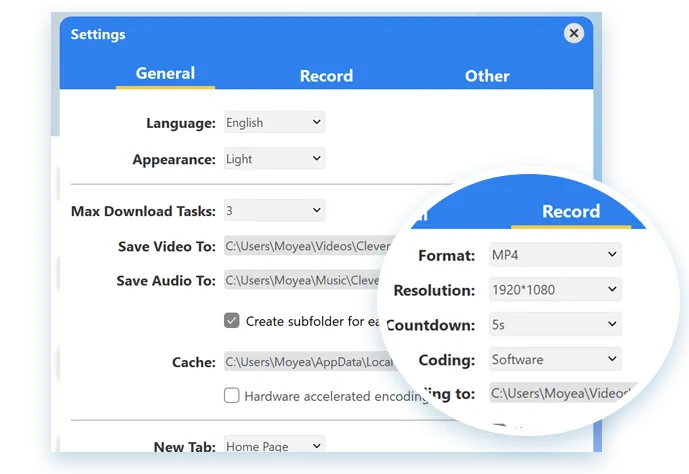Click the recording save path field
The height and width of the screenshot is (474, 689).
562,393
